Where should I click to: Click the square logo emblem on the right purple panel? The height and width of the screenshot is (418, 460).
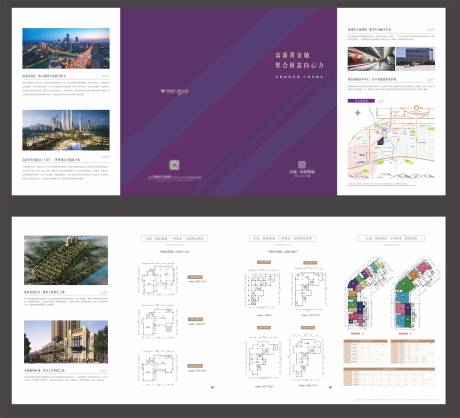pyautogui.click(x=302, y=164)
